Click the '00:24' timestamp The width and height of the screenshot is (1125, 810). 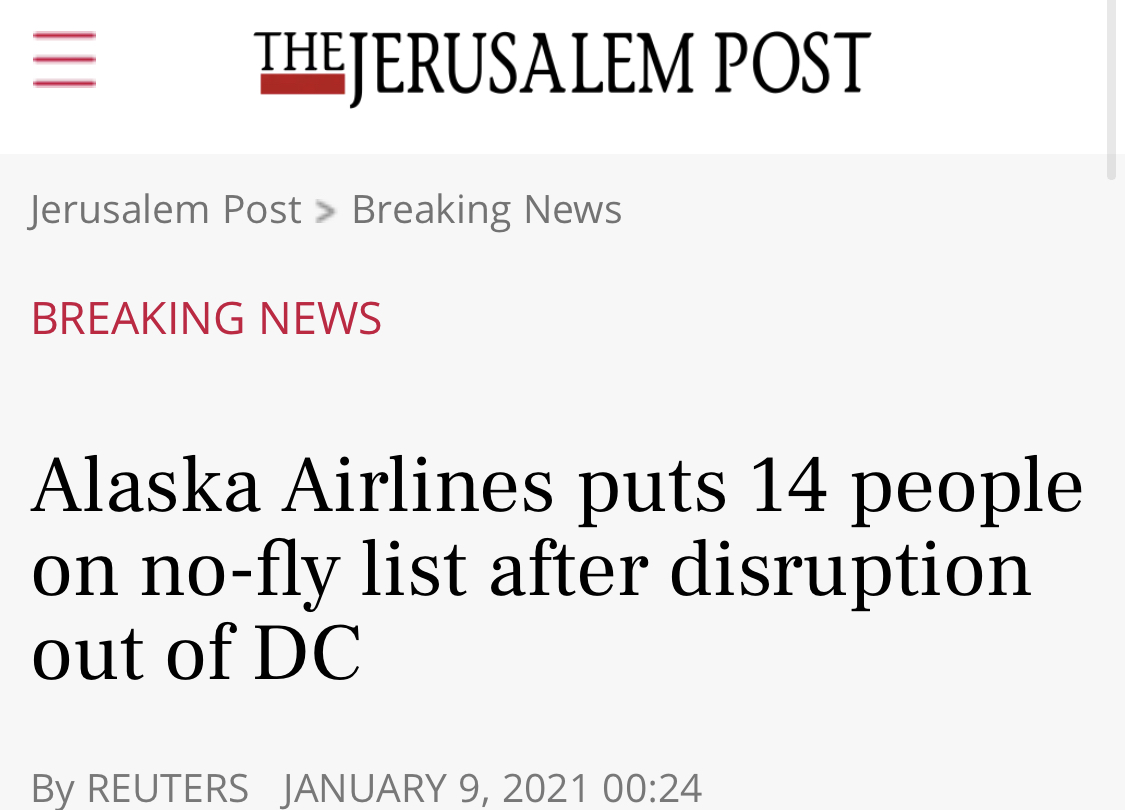(652, 787)
